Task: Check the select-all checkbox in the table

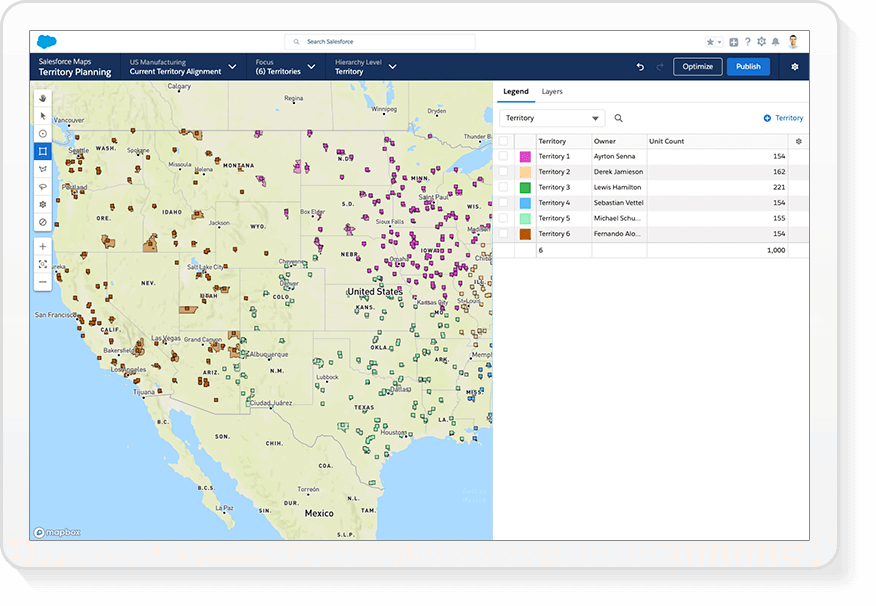Action: pyautogui.click(x=501, y=141)
